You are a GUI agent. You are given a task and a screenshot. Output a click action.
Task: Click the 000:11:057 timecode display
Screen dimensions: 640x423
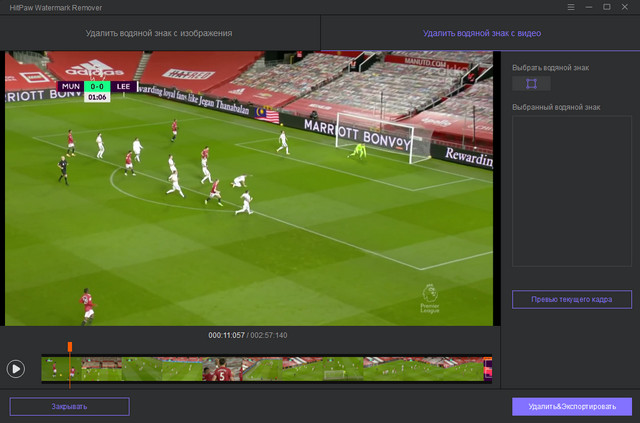[226, 335]
